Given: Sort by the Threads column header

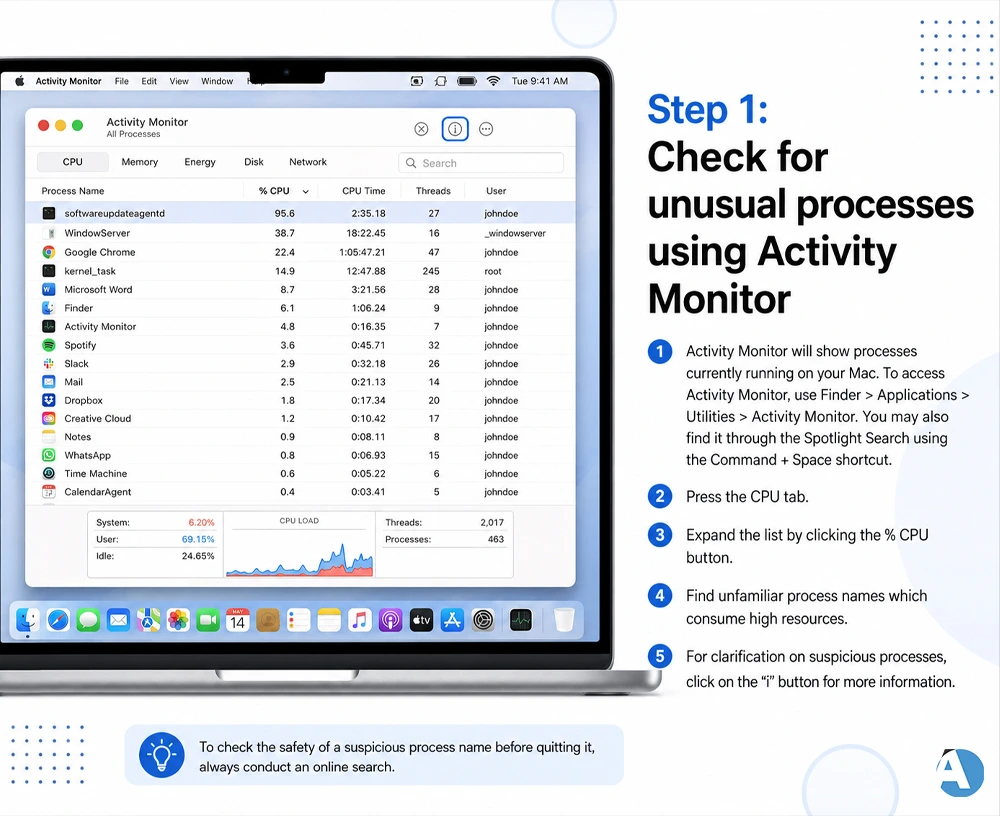Looking at the screenshot, I should pos(433,191).
